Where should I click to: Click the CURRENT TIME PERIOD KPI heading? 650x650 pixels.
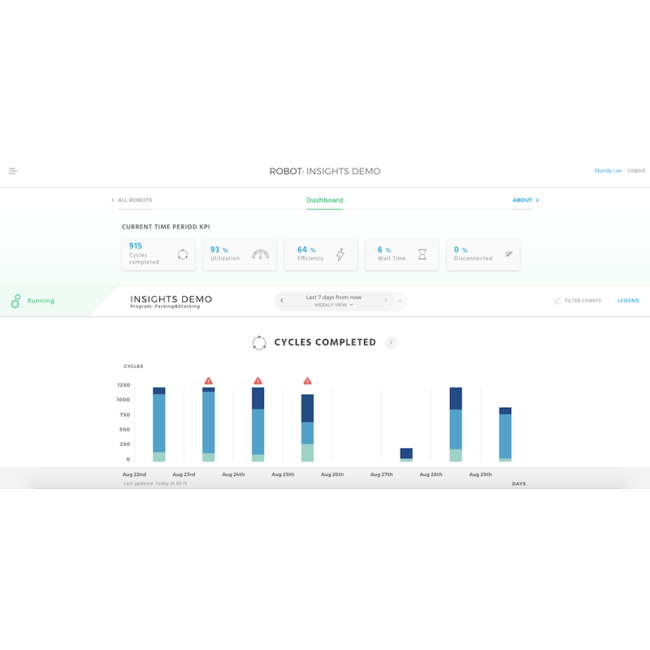166,227
